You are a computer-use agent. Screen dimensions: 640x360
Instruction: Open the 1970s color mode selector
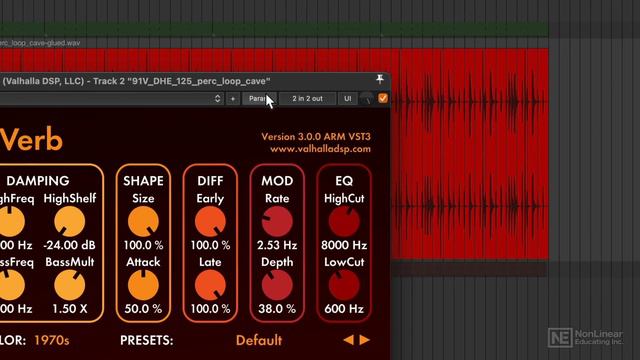[51, 340]
